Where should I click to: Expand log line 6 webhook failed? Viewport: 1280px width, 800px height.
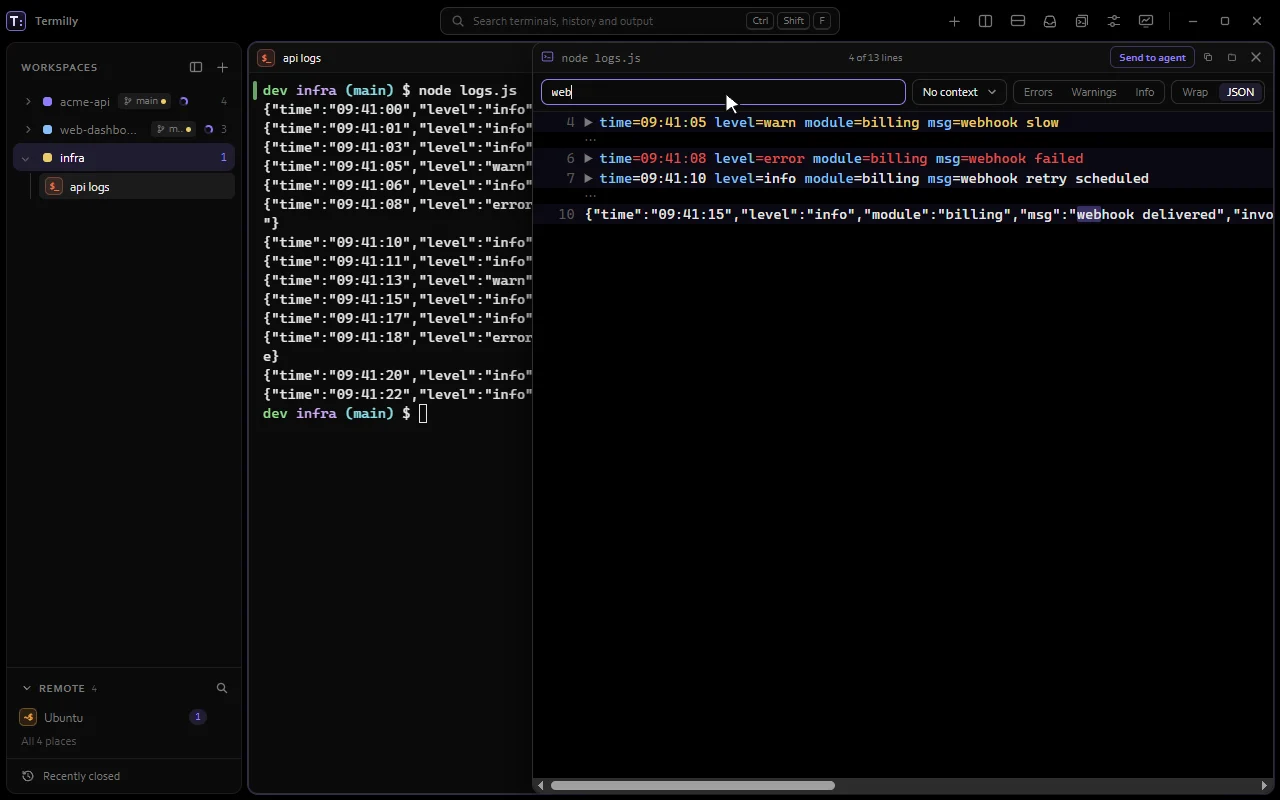point(588,159)
